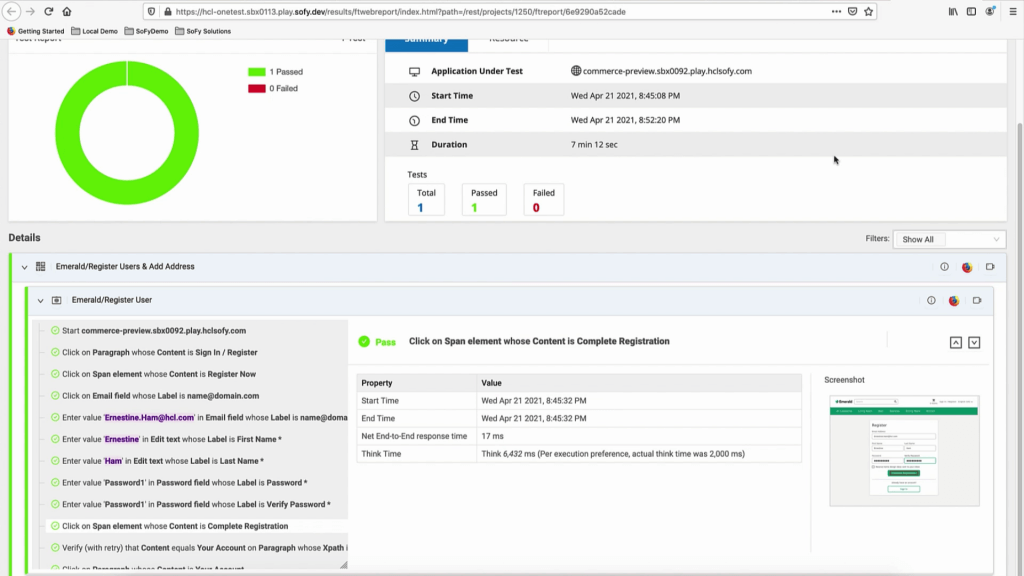Screen dimensions: 1024x576
Task: Click the Firefox browser icon on Register User row
Action: coord(954,300)
